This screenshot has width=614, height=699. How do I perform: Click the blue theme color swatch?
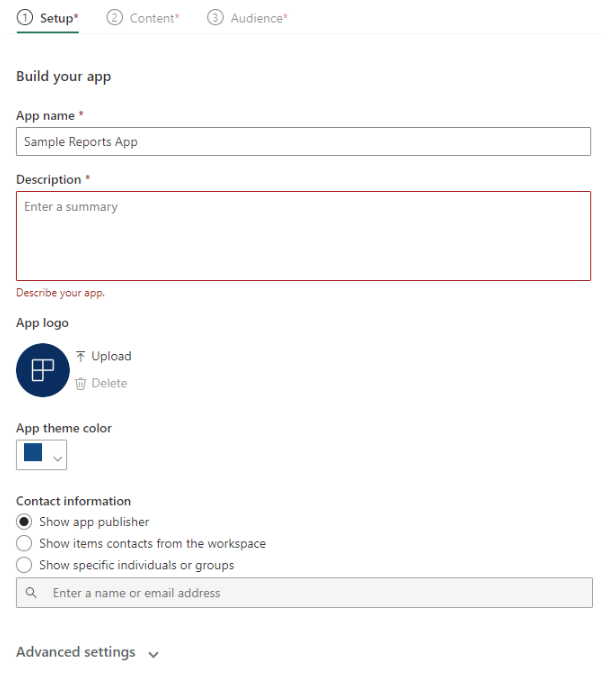[x=33, y=454]
